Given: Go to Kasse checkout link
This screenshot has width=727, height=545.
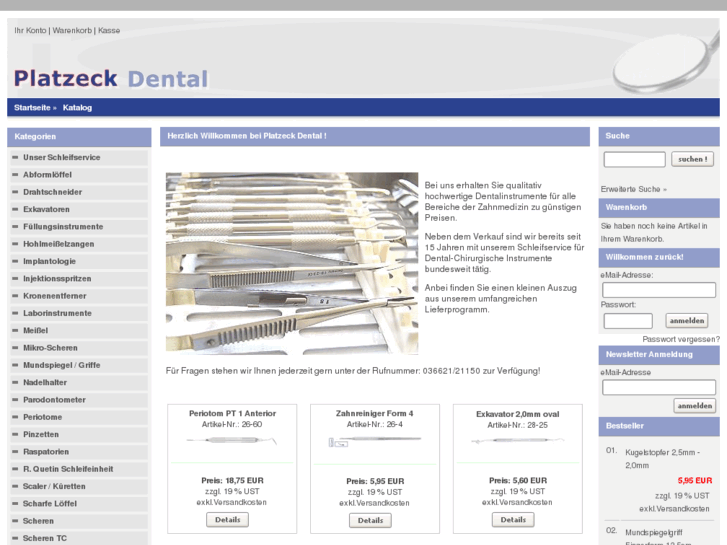Looking at the screenshot, I should pos(109,31).
